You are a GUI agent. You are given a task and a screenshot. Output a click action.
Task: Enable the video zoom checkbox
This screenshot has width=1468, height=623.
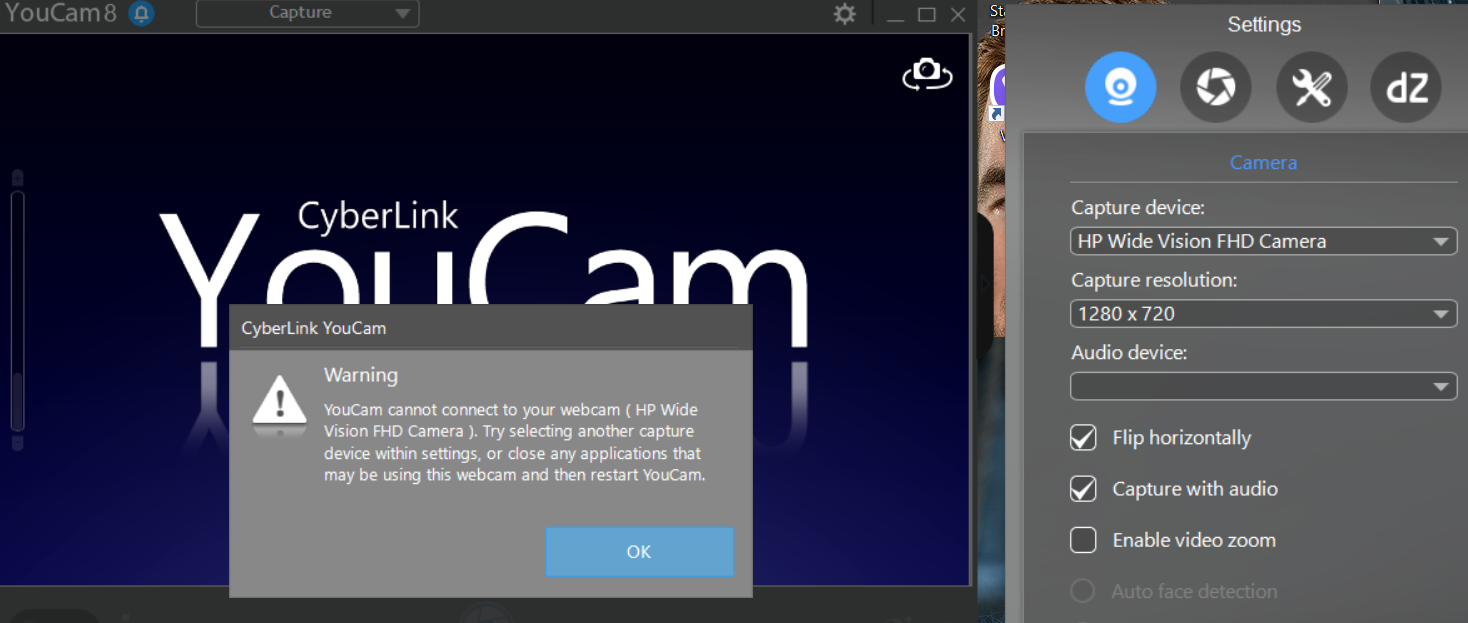1083,540
